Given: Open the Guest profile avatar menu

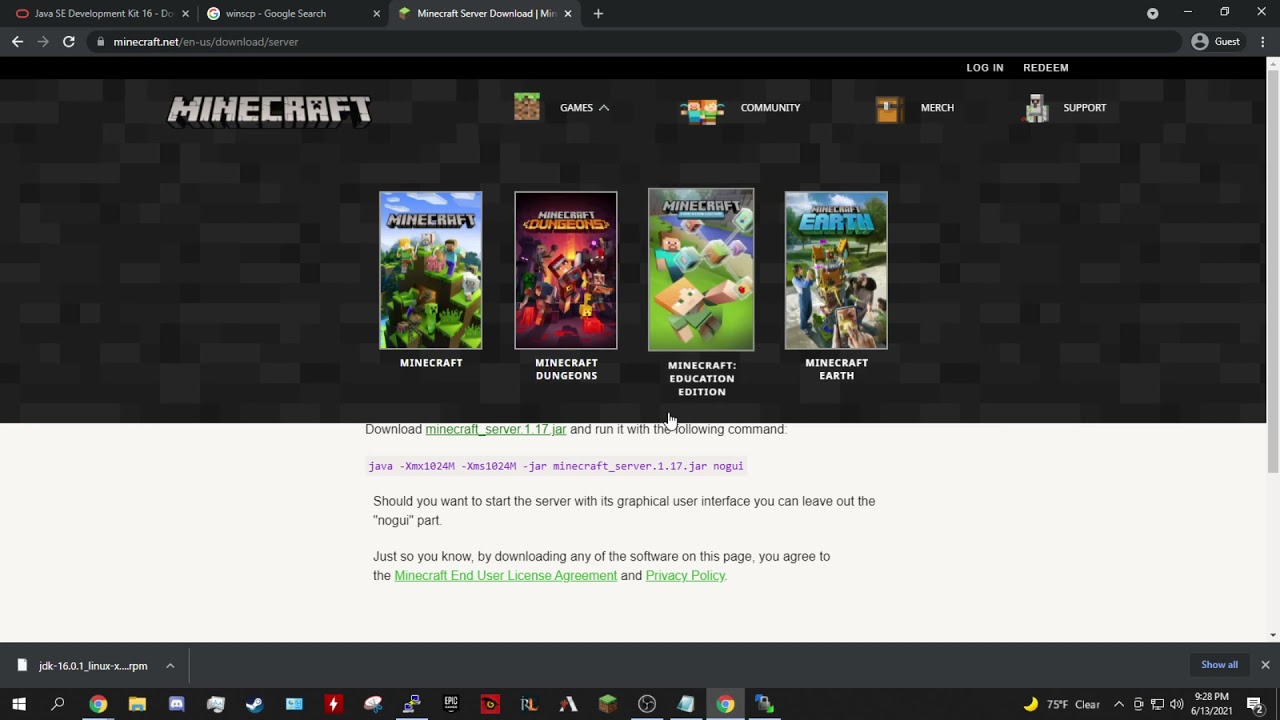Looking at the screenshot, I should click(1200, 42).
